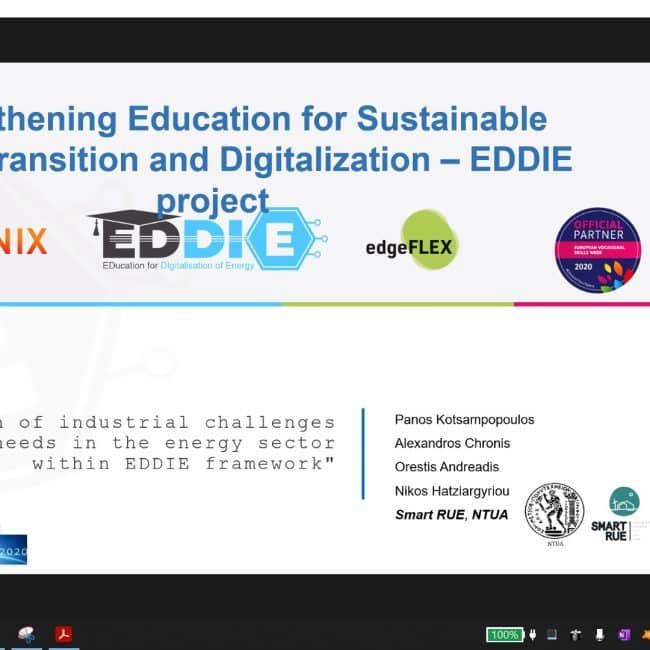The height and width of the screenshot is (650, 650).
Task: Click the OneNote tray icon
Action: click(x=624, y=635)
